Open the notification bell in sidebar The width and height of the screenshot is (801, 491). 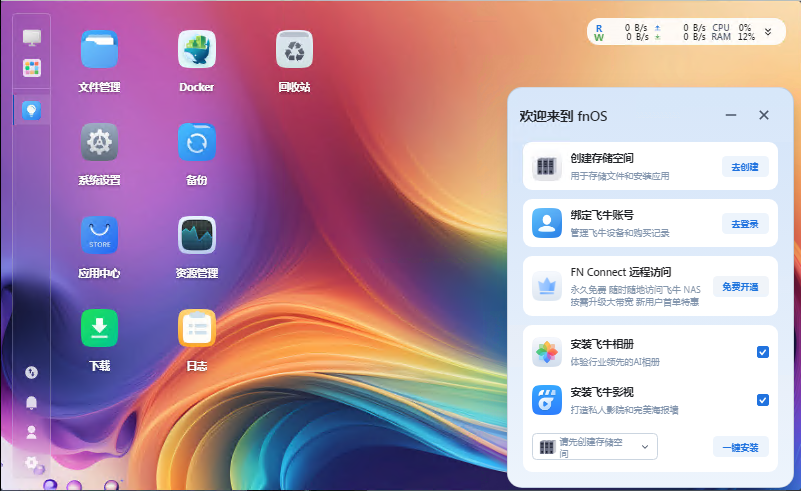[32, 402]
